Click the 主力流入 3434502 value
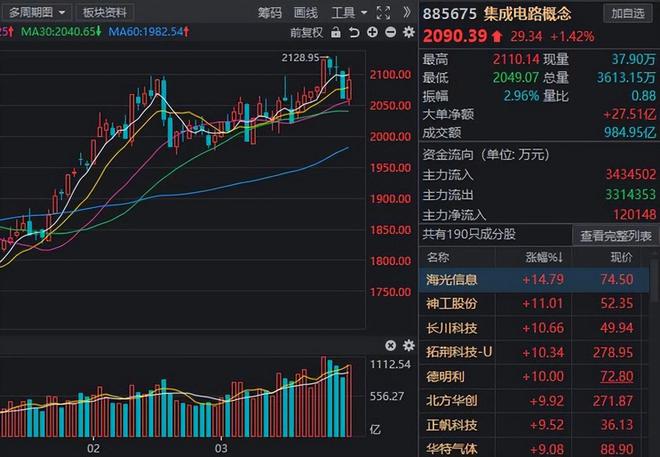660x457 pixels. tap(631, 174)
